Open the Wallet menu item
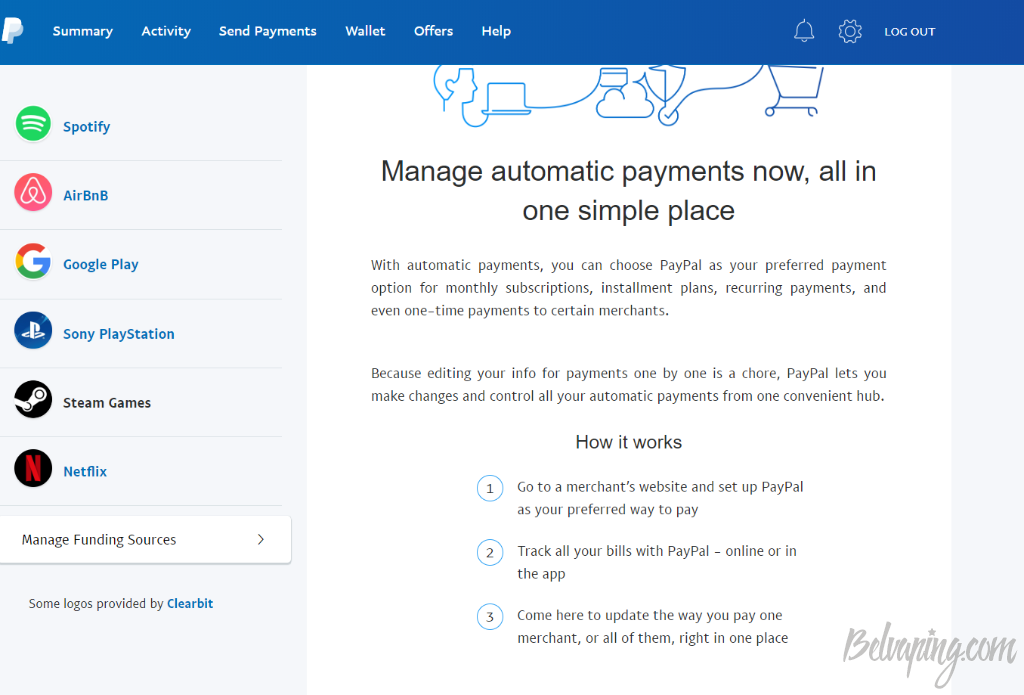The image size is (1024, 695). [365, 31]
